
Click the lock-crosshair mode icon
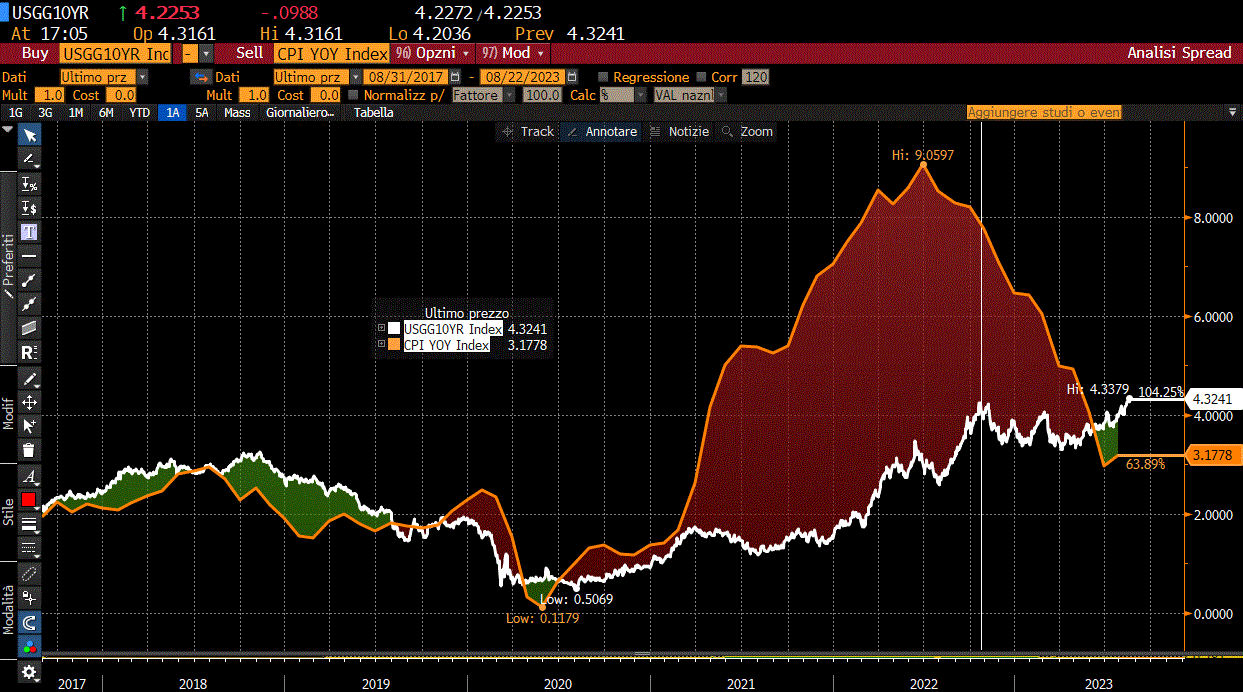(x=30, y=598)
